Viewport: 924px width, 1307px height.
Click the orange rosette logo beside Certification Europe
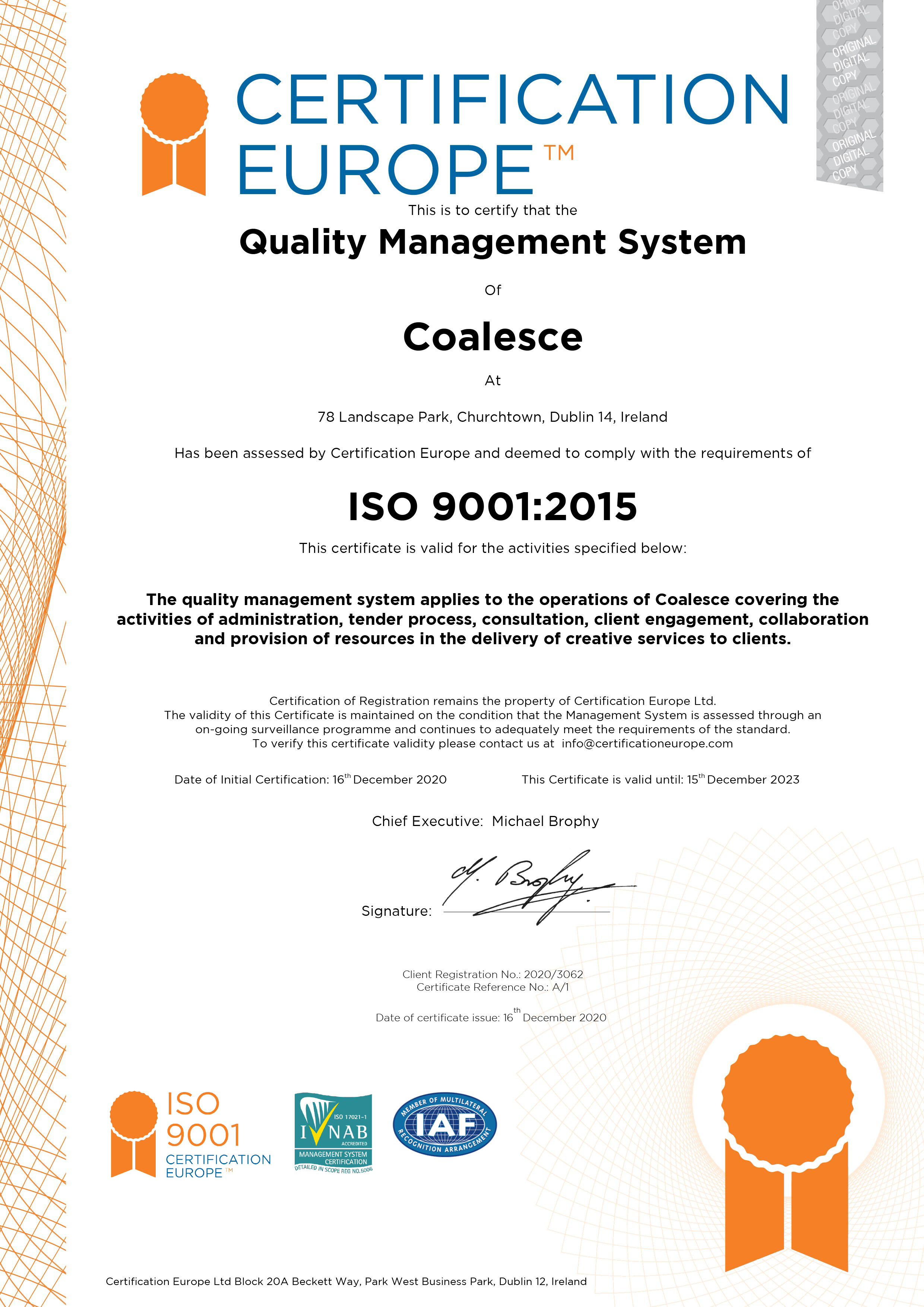click(x=174, y=135)
